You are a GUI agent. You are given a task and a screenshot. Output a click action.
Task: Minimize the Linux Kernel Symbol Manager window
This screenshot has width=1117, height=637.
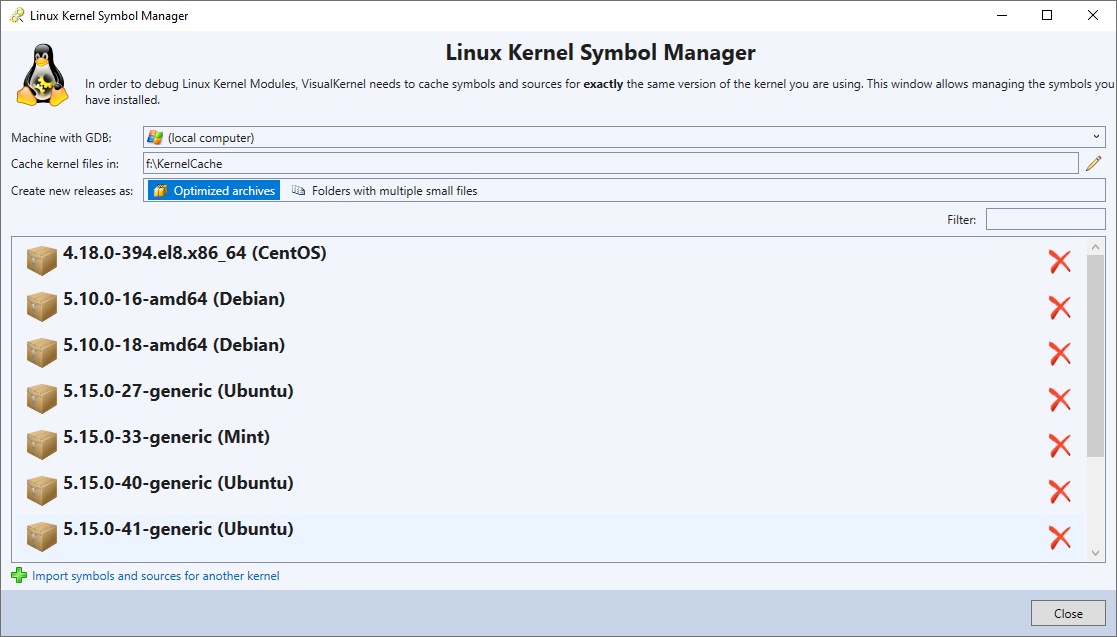click(x=1002, y=15)
